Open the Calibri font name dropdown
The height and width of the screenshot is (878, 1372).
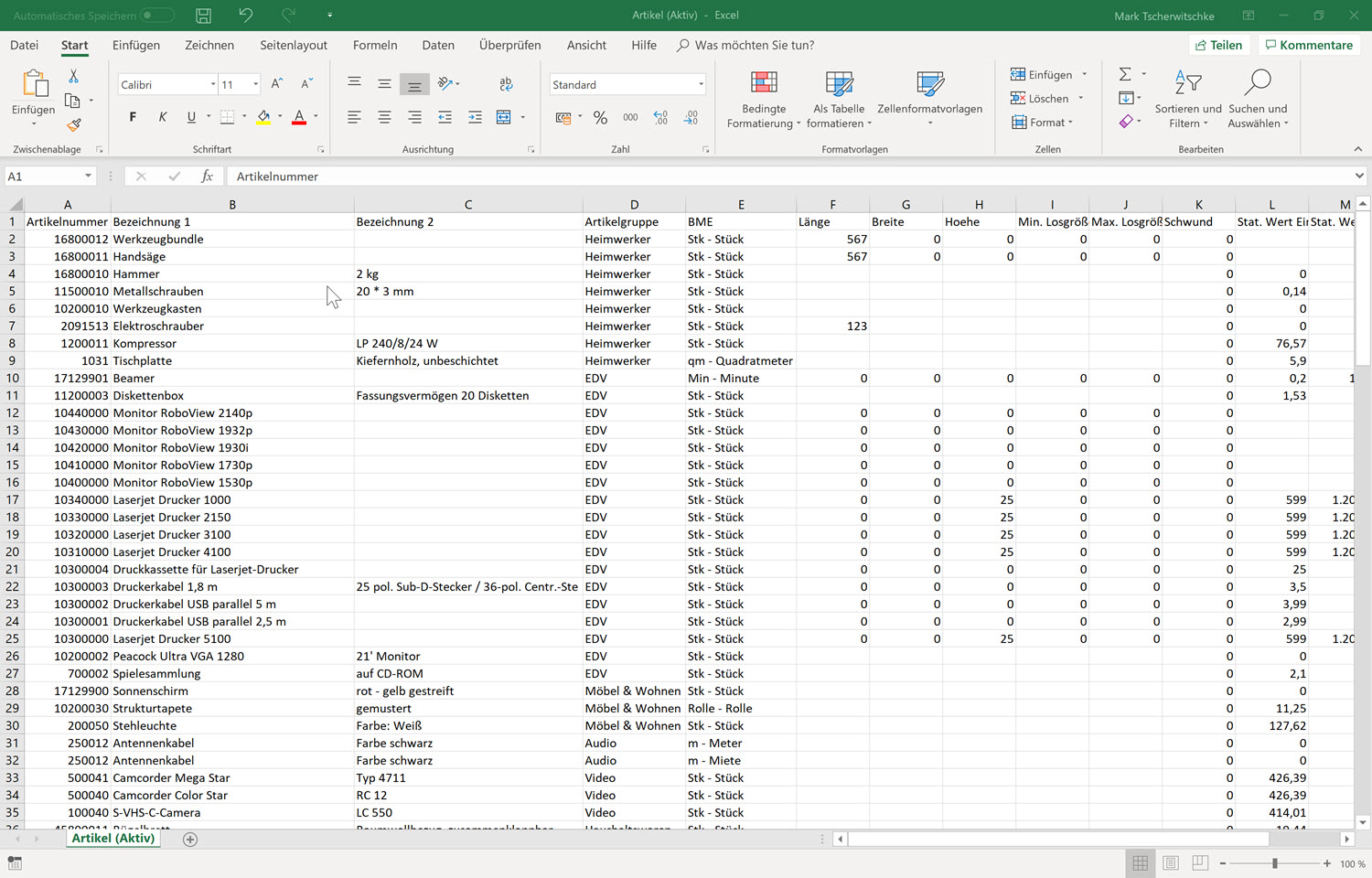213,85
